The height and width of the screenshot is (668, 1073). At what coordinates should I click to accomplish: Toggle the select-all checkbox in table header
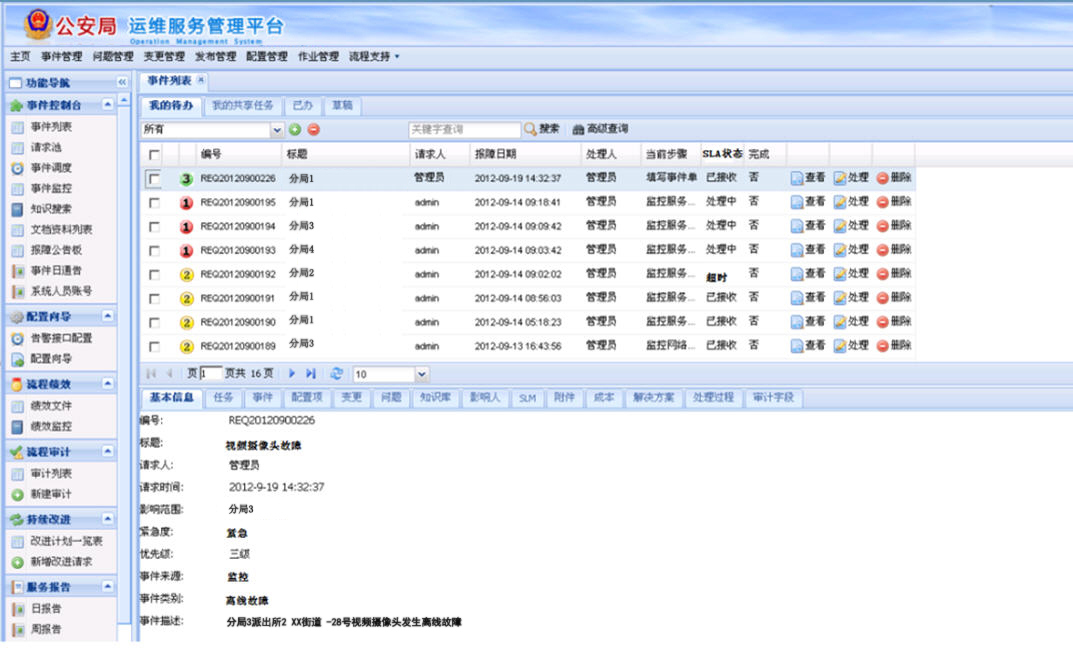(154, 155)
